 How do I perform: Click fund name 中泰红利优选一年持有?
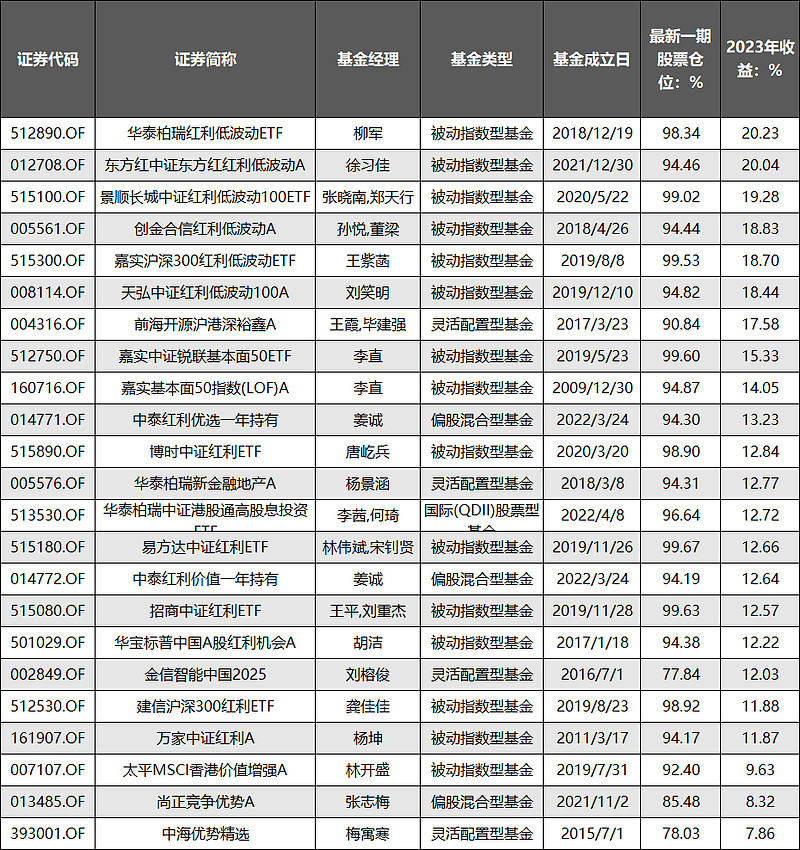point(205,420)
